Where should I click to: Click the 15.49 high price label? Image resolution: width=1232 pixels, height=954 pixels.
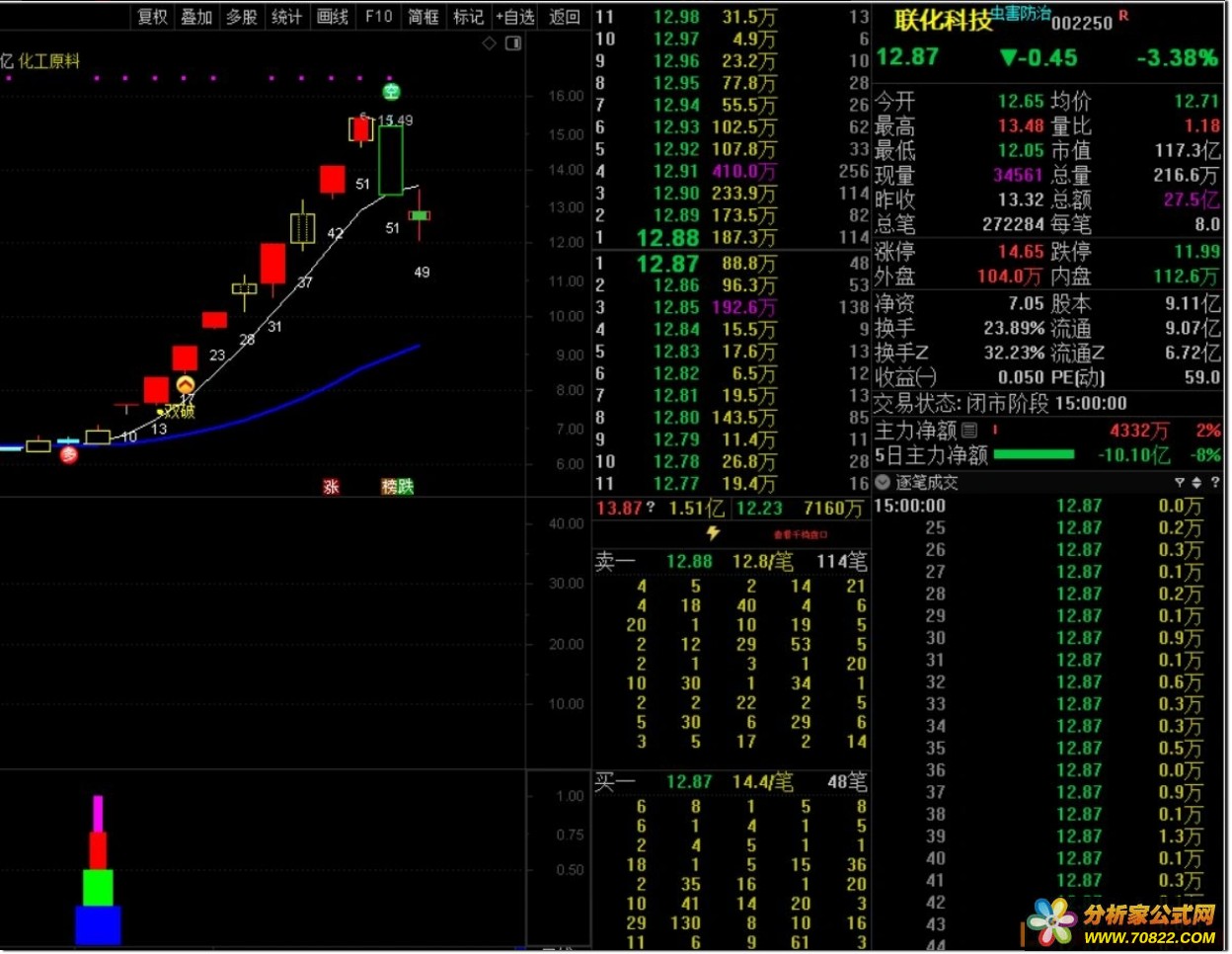(x=396, y=120)
